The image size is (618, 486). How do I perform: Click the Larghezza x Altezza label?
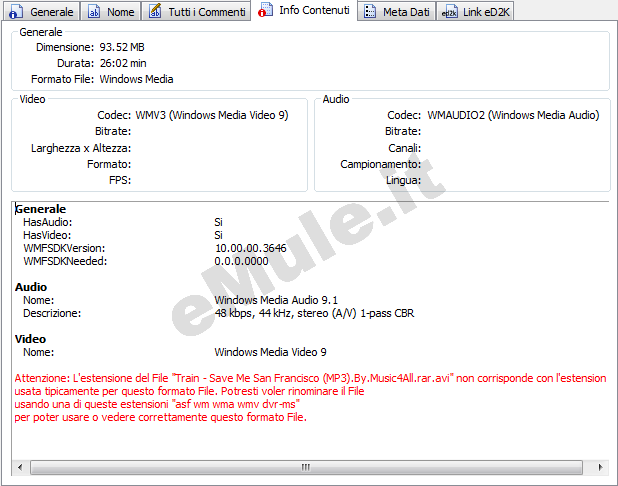(x=81, y=148)
